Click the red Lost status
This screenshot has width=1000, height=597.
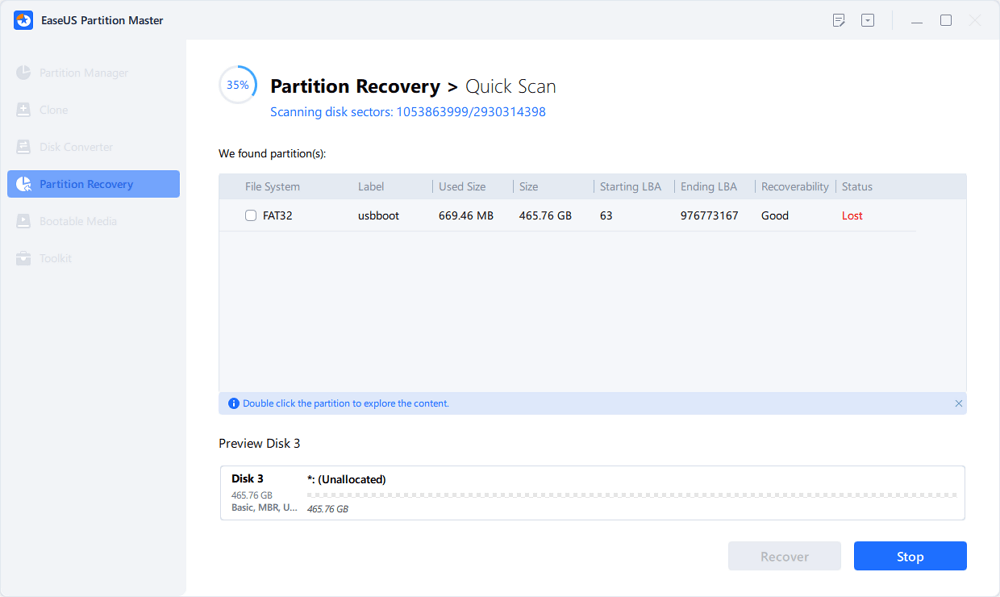(x=852, y=216)
